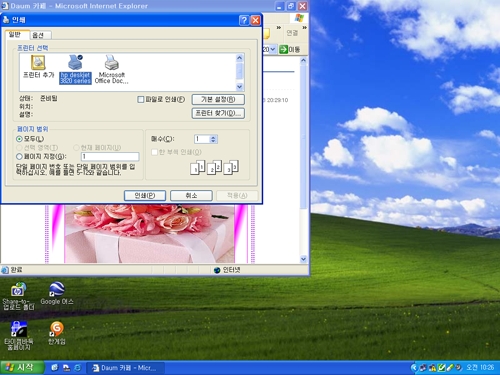The image size is (500, 375).
Task: Click the green checkmark tray icon
Action: point(441,368)
